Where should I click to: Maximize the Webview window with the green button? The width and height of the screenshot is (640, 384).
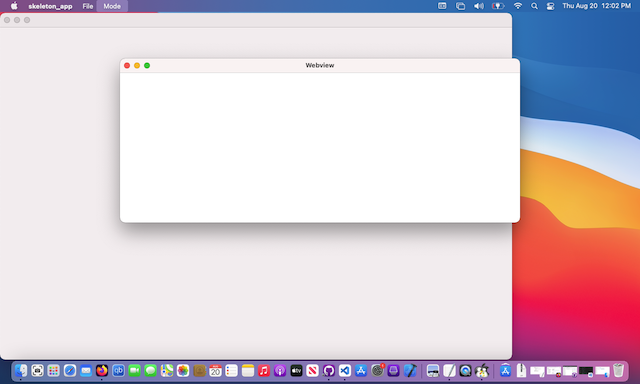pos(147,65)
